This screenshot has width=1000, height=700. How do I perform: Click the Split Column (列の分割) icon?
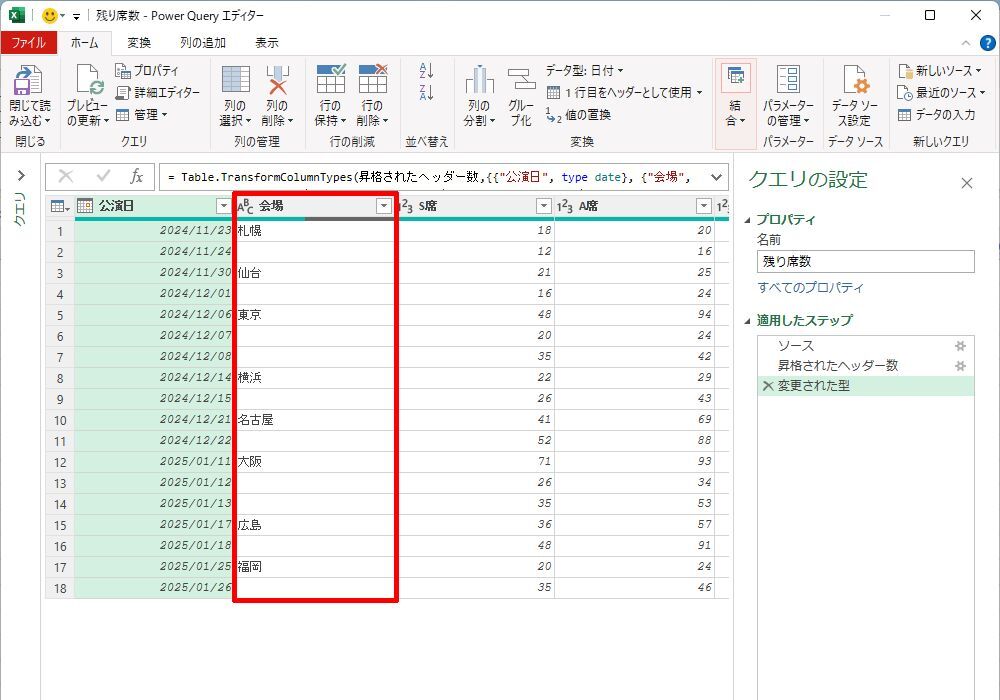pos(479,82)
